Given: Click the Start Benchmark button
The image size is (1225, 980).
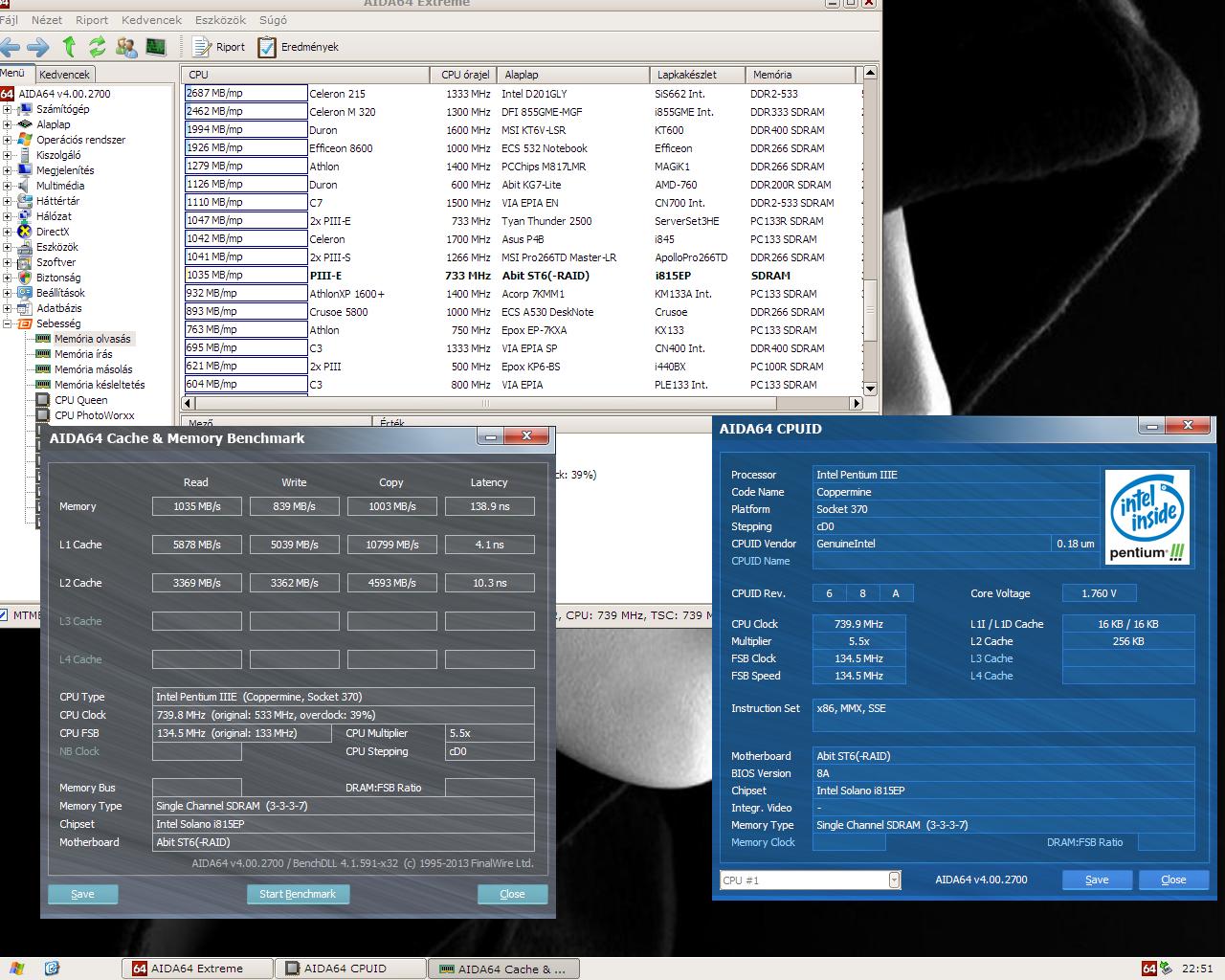Looking at the screenshot, I should point(298,894).
